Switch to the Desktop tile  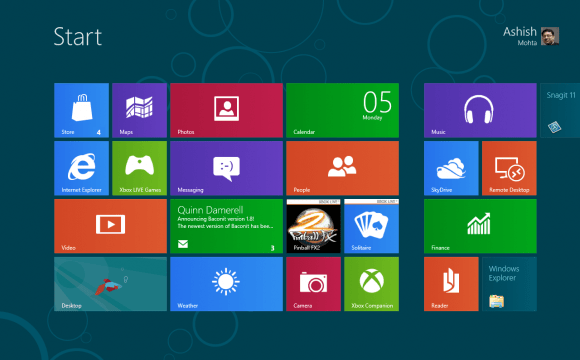click(x=111, y=284)
